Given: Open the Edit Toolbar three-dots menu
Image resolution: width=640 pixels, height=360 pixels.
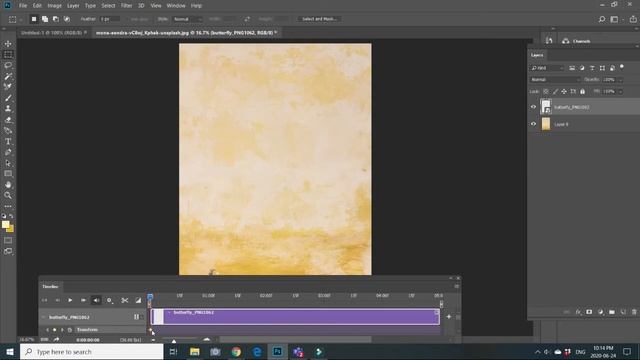Looking at the screenshot, I should coord(8,206).
